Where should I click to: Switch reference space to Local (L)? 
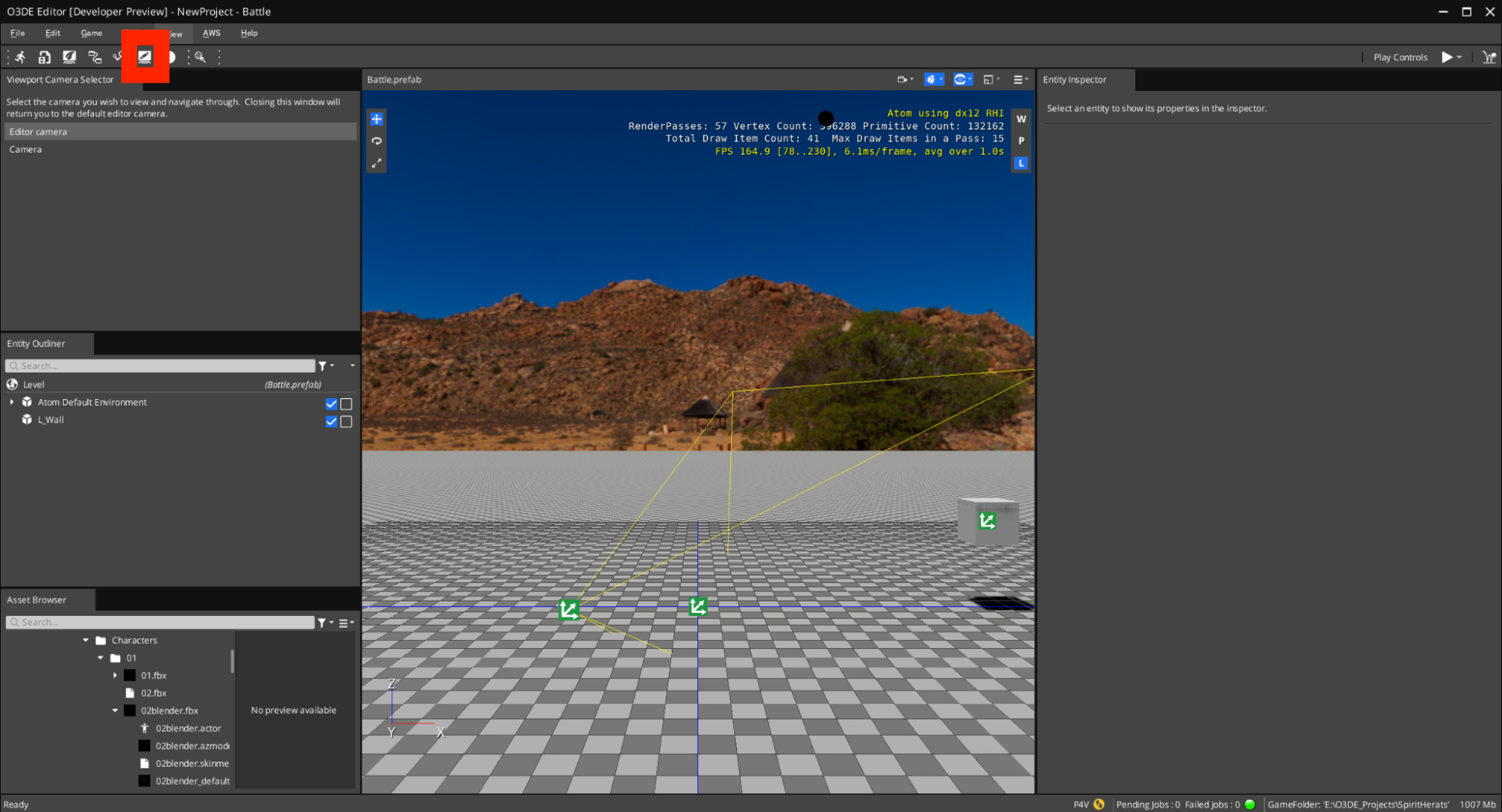(1021, 163)
